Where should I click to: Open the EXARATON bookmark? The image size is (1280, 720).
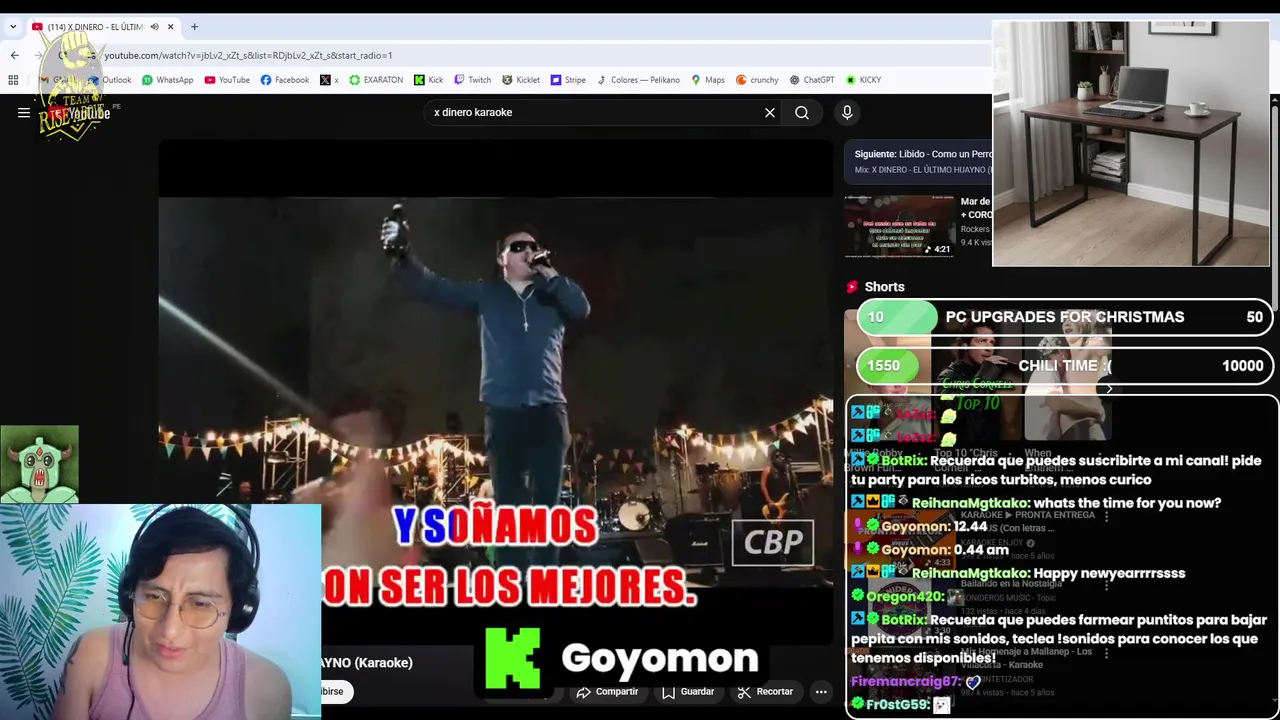[376, 80]
